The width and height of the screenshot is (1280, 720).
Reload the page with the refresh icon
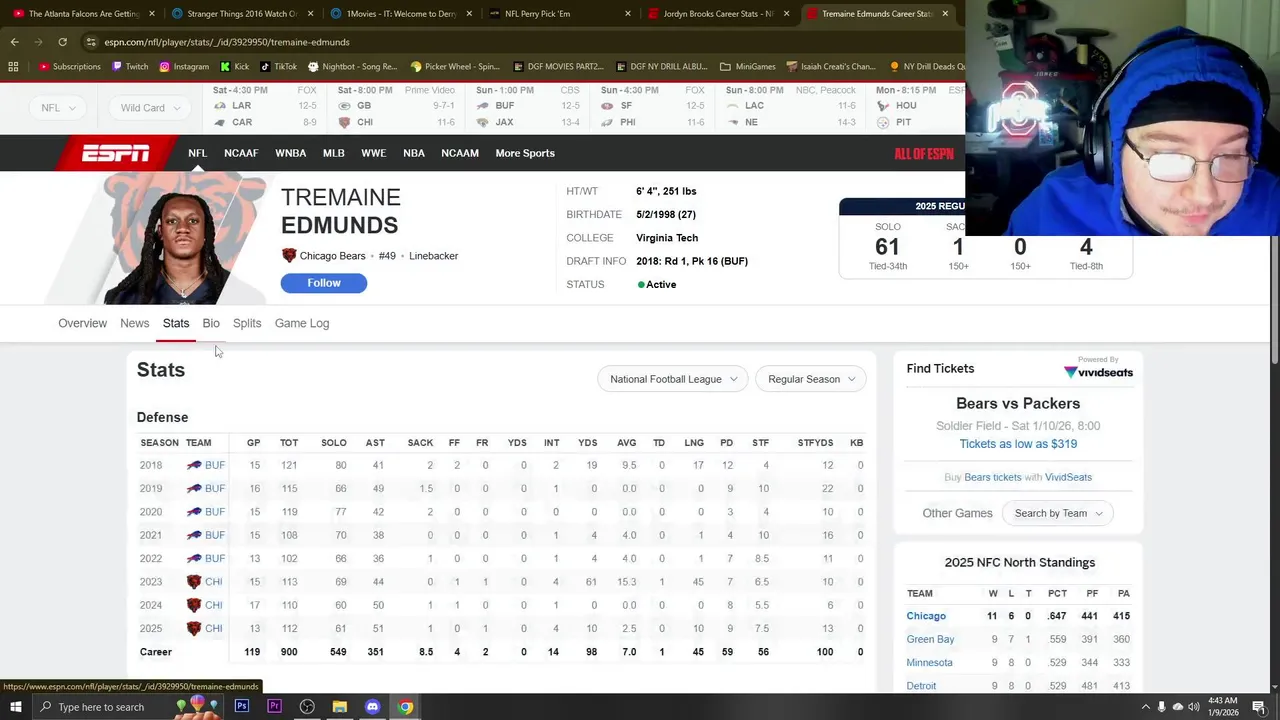click(x=62, y=42)
